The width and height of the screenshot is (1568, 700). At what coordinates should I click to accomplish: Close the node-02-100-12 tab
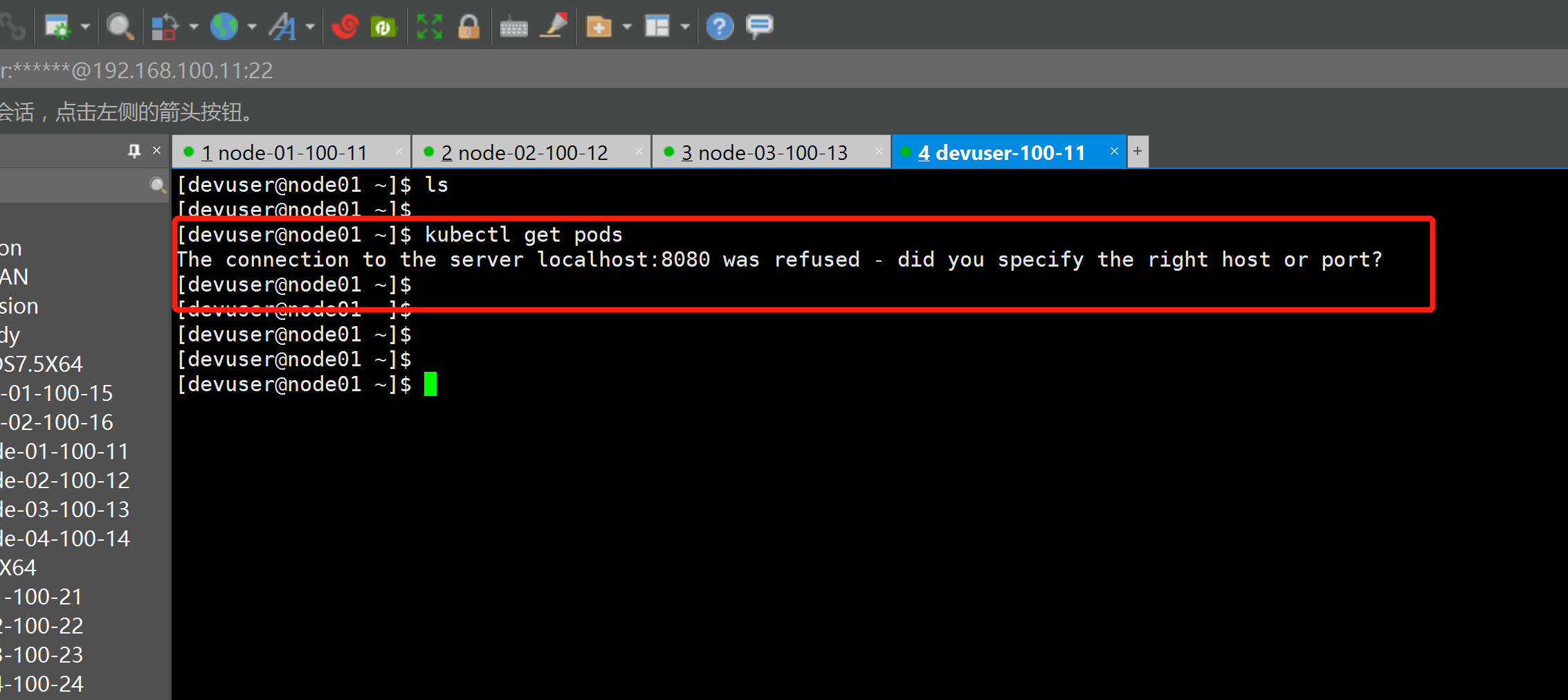[639, 151]
